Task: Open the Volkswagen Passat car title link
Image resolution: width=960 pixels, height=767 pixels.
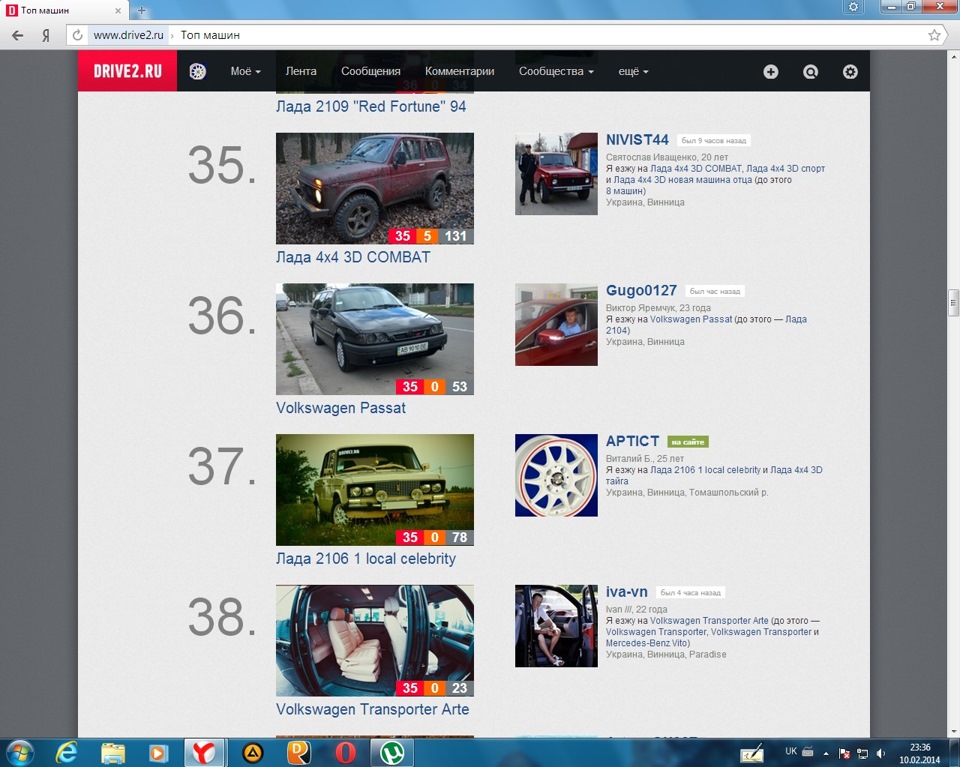Action: coord(340,408)
